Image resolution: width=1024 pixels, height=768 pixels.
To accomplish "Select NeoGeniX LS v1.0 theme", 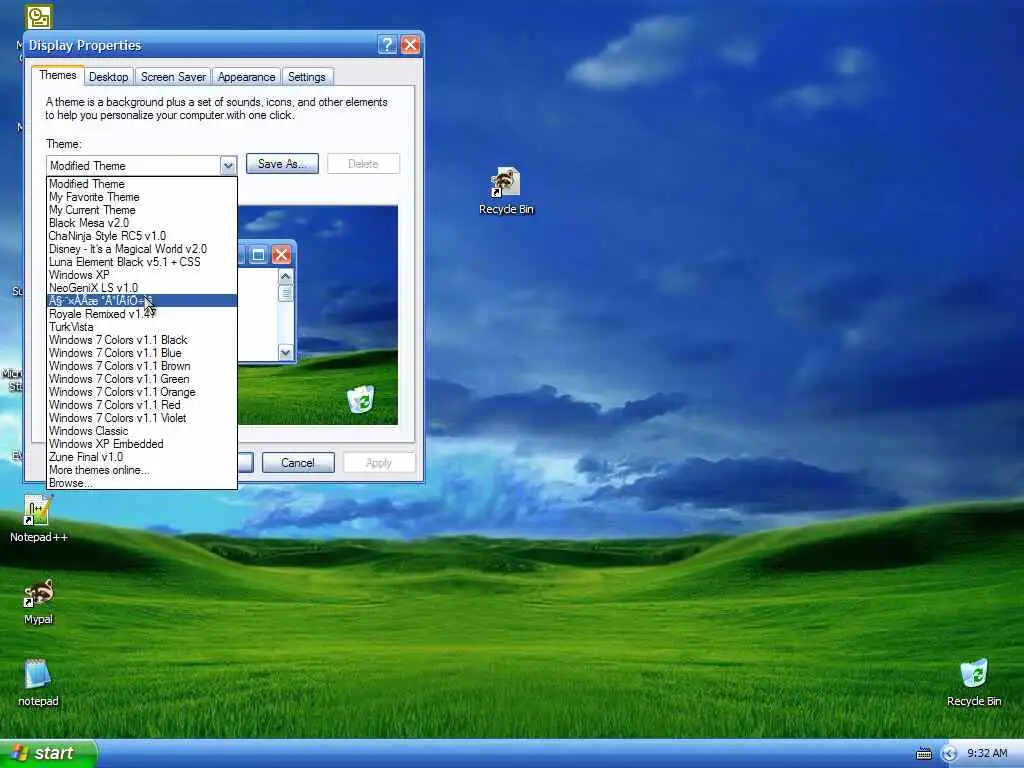I will pyautogui.click(x=142, y=287).
